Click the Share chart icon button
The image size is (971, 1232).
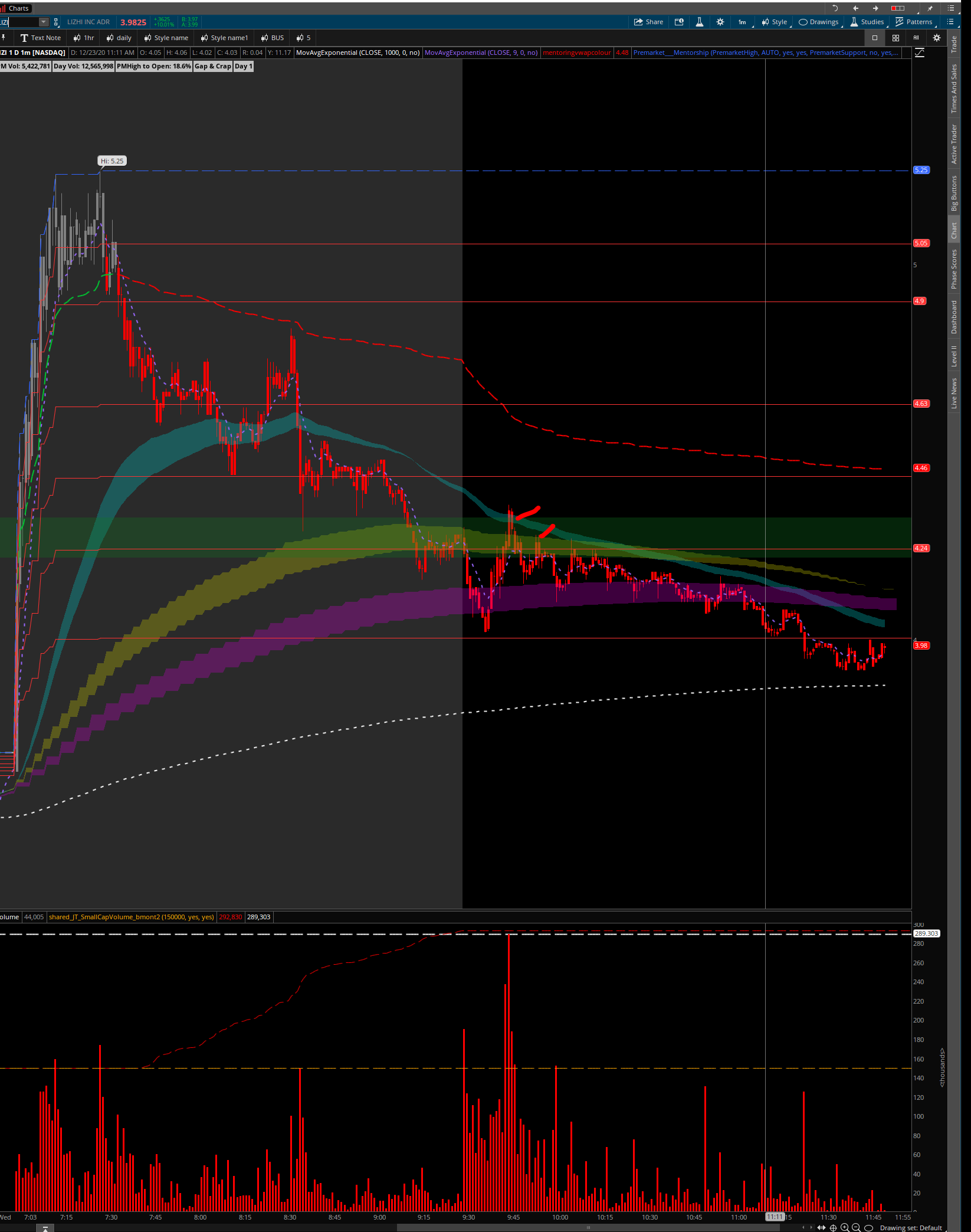point(648,22)
